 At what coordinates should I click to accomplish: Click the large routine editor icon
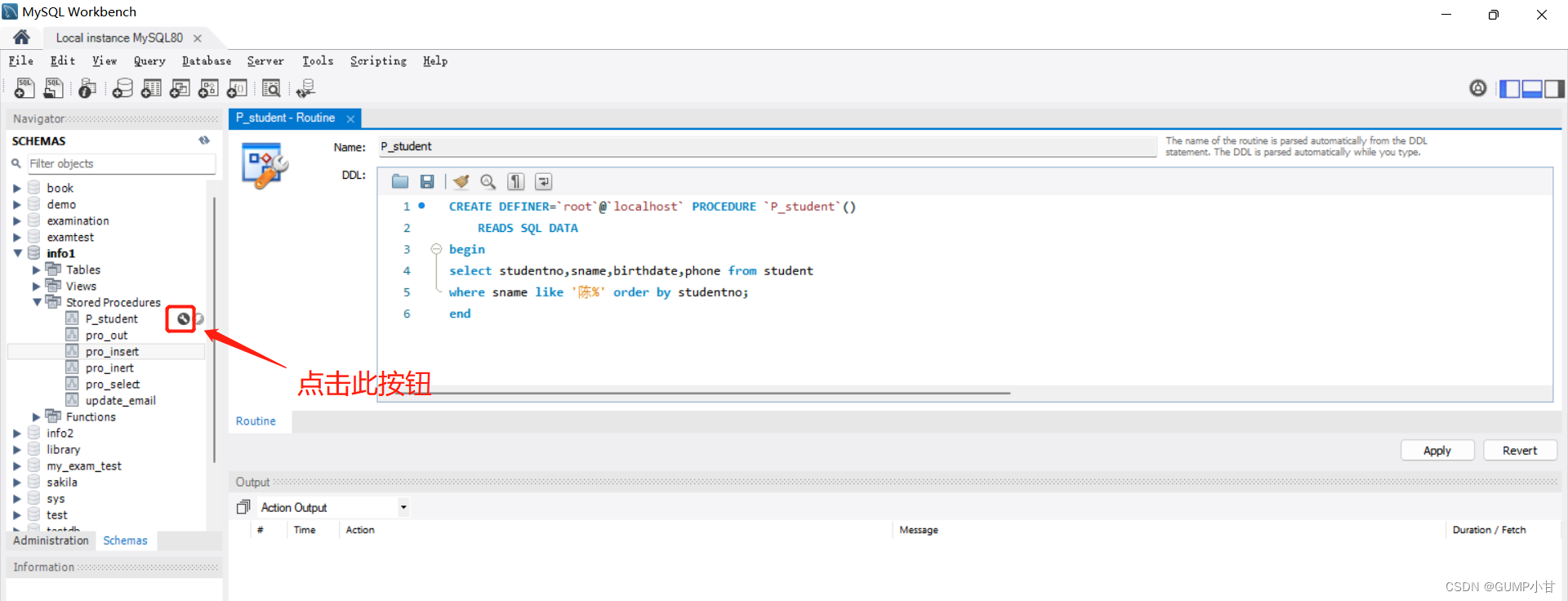[265, 166]
